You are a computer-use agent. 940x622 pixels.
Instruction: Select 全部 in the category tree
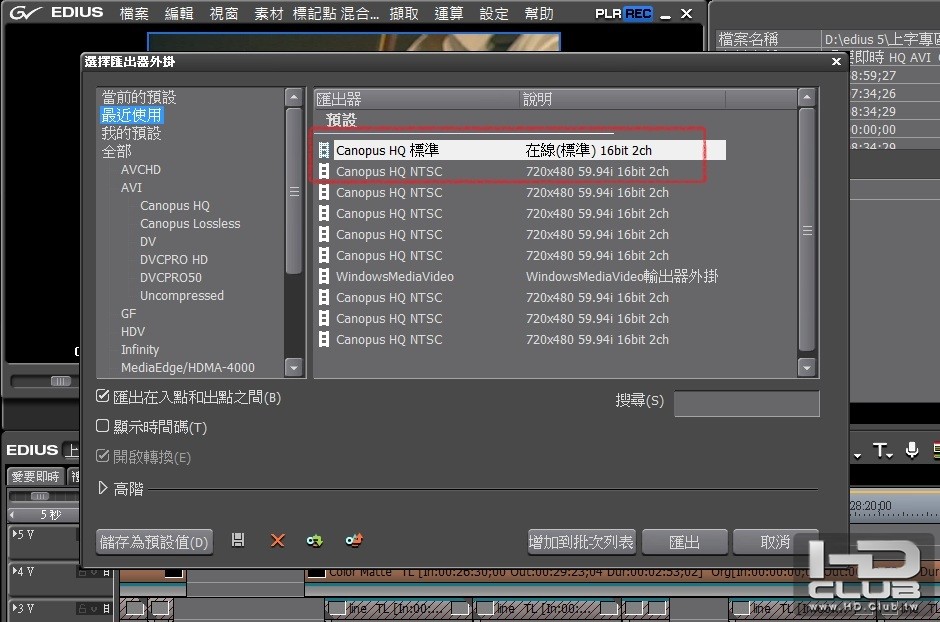tap(116, 151)
